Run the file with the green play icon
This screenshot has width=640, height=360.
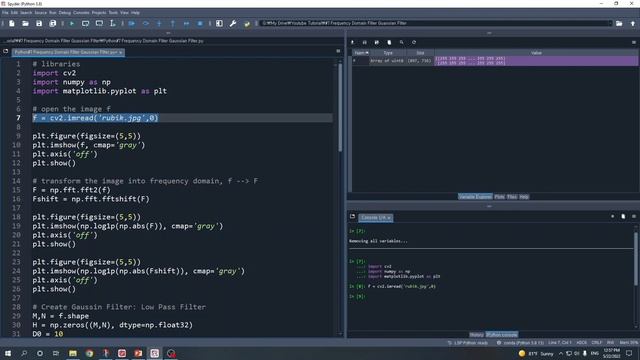click(72, 24)
